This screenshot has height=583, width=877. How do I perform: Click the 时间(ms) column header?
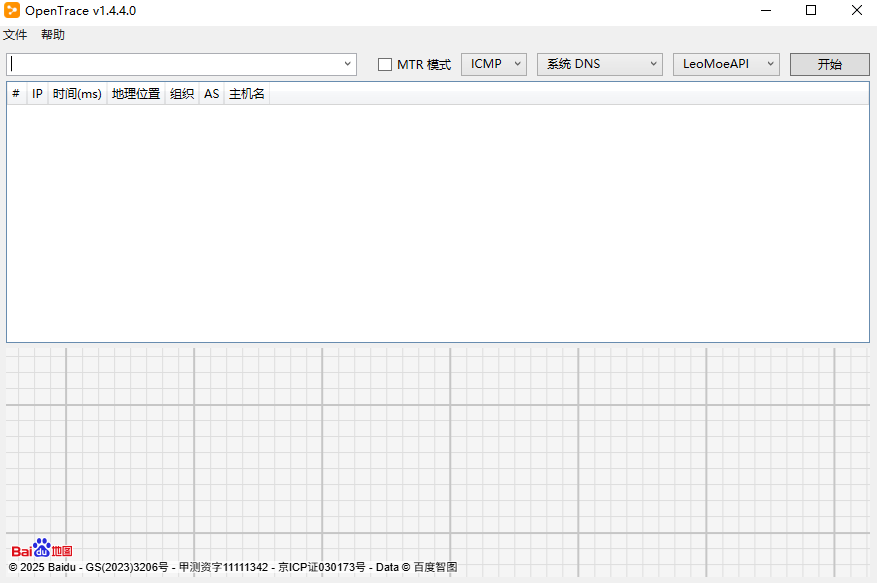[77, 94]
